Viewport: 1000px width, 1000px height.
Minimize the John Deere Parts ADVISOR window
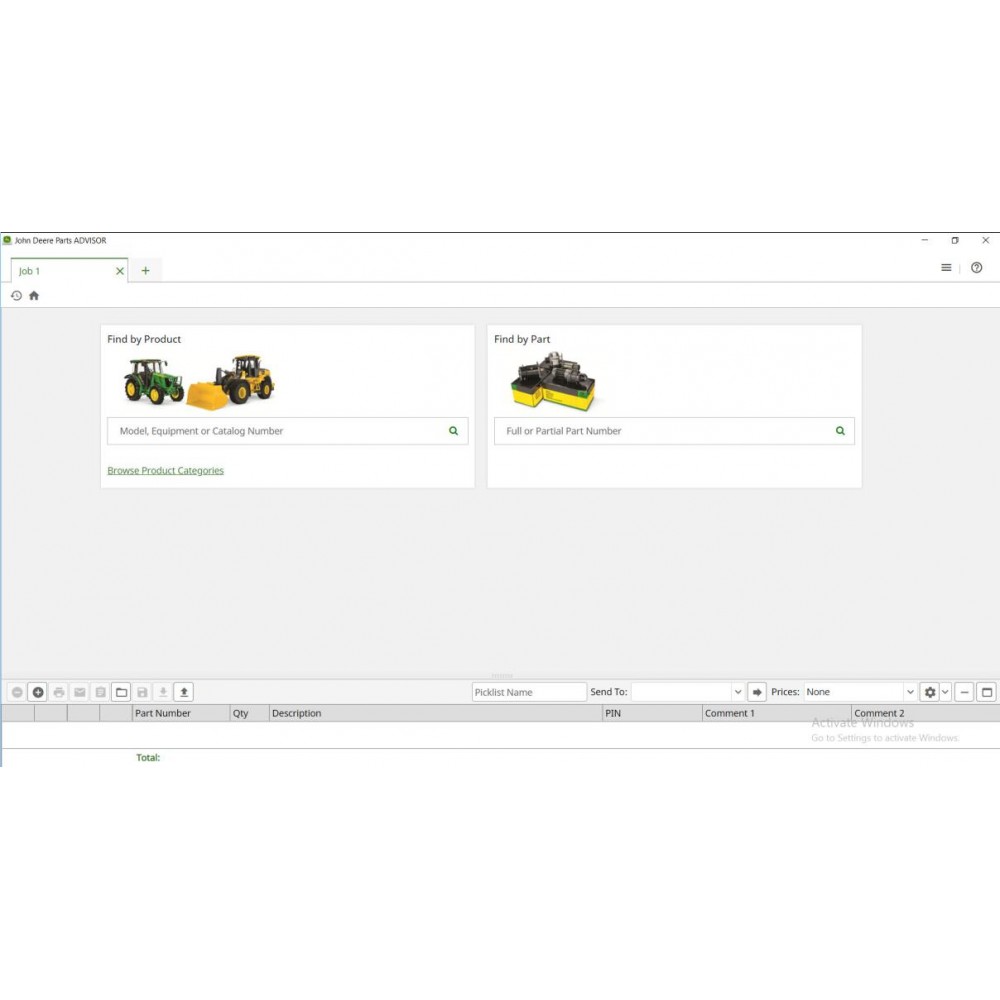point(925,240)
